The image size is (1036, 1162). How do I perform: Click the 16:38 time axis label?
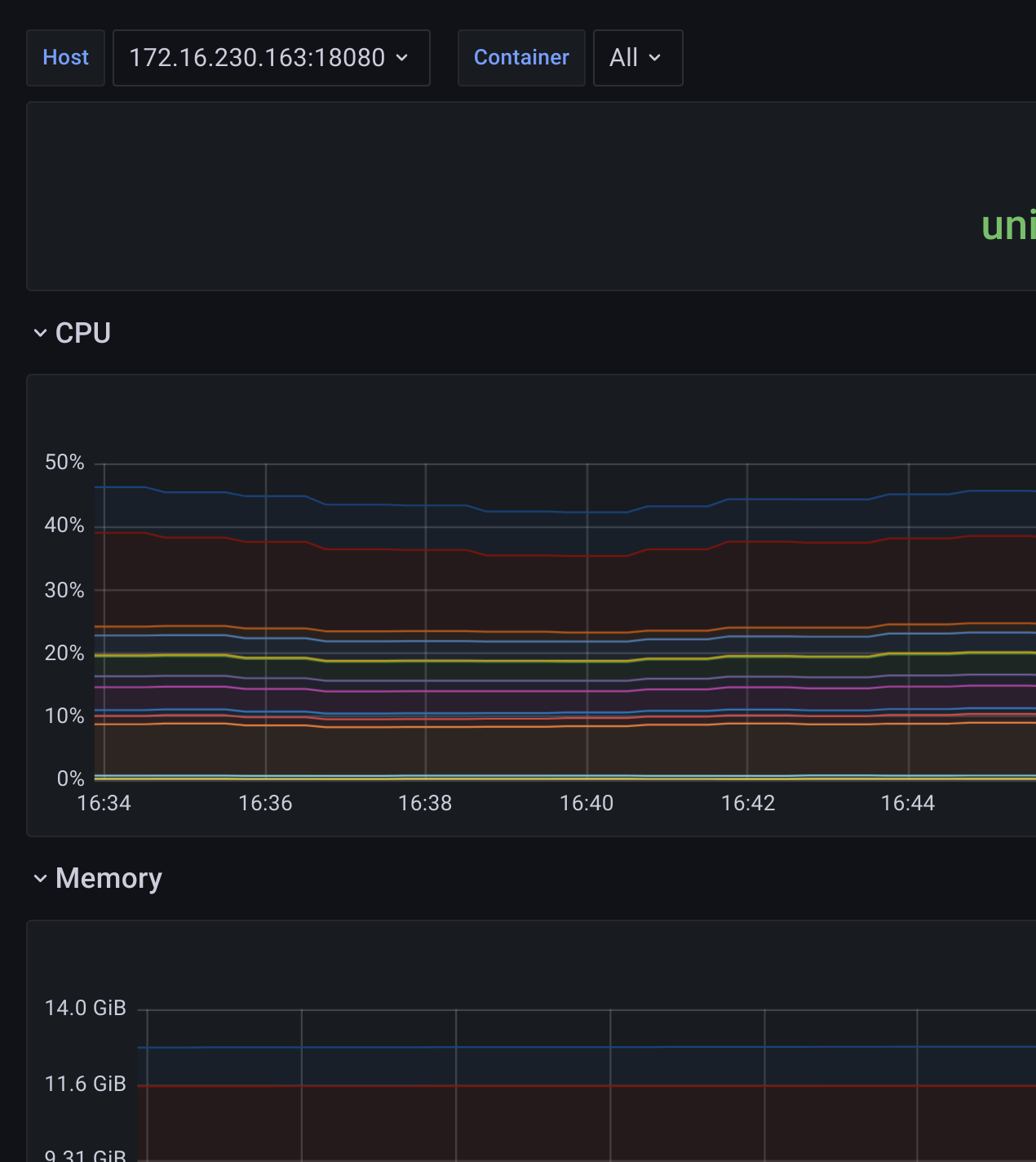tap(425, 803)
